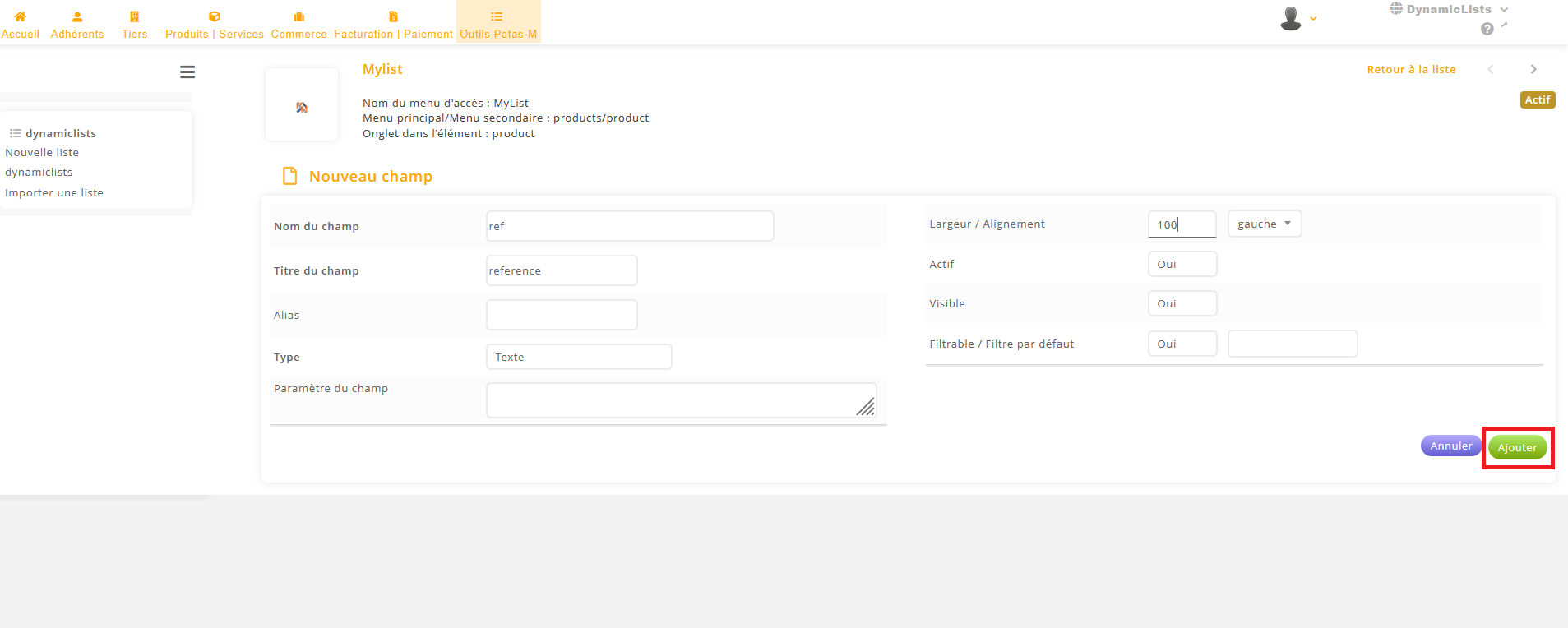Toggle the Actif Oui selector

(1182, 264)
